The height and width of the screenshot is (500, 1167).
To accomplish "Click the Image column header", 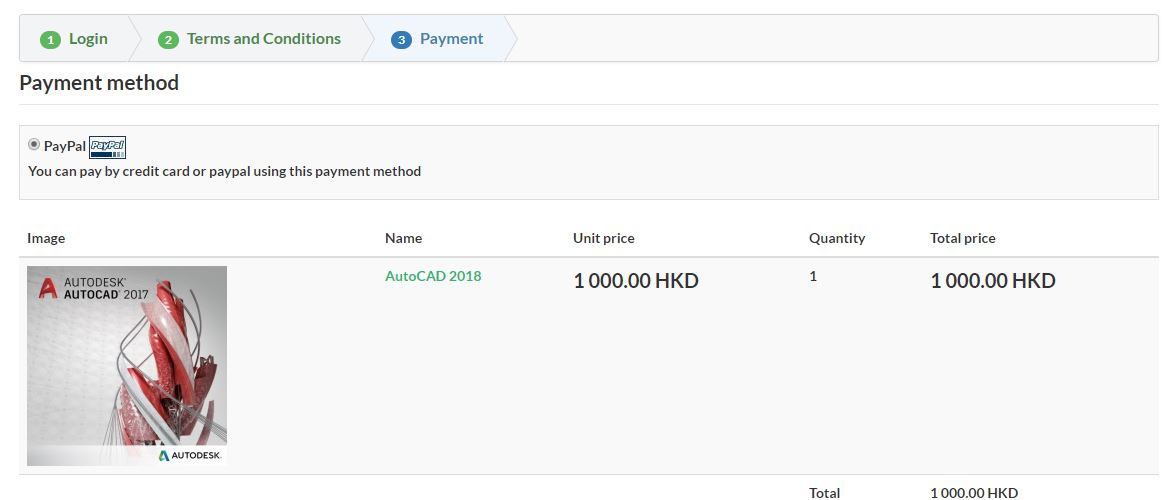I will coord(46,238).
